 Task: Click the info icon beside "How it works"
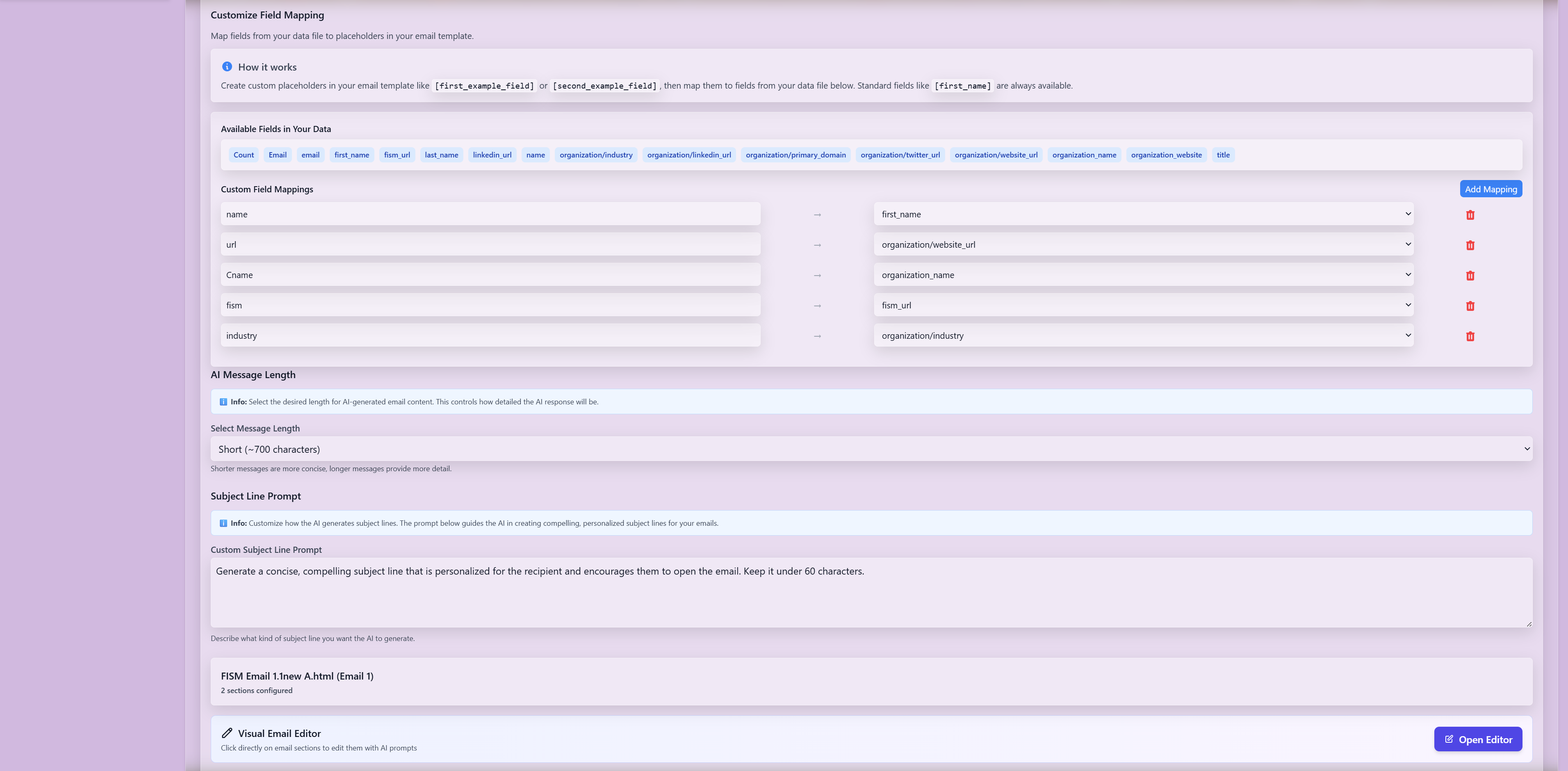pos(227,66)
